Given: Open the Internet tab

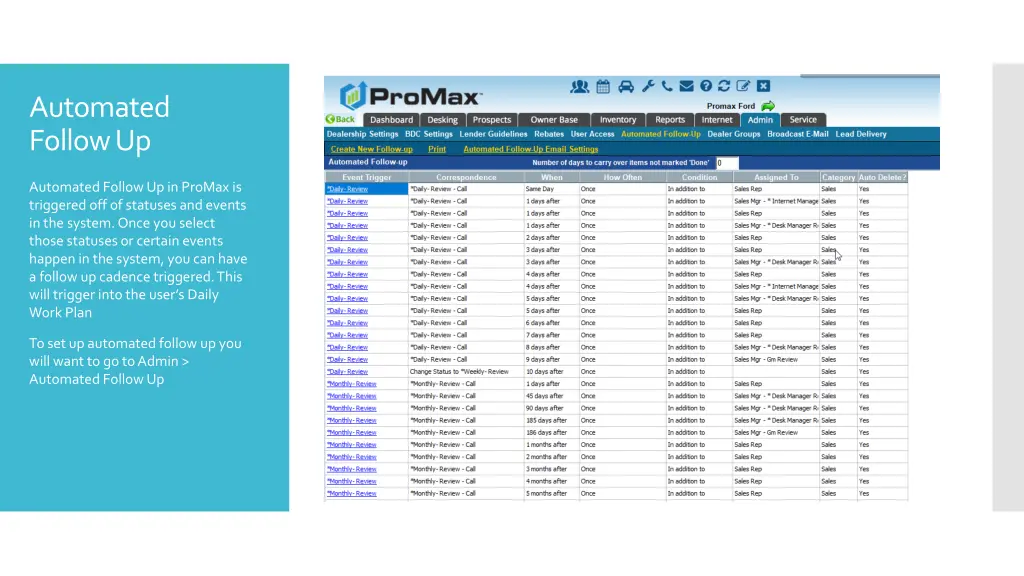Looking at the screenshot, I should pos(717,120).
